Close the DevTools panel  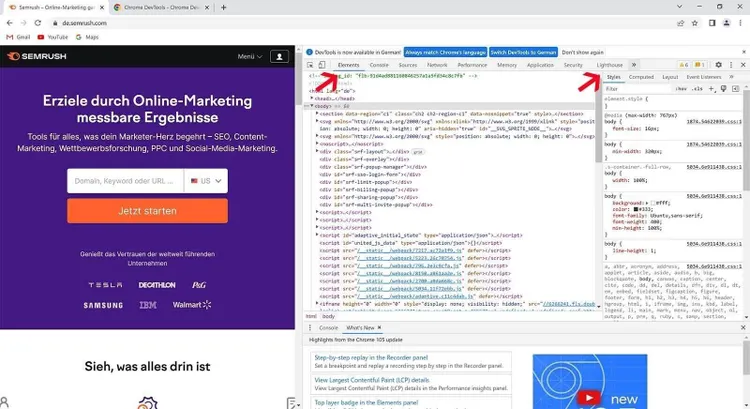point(743,65)
